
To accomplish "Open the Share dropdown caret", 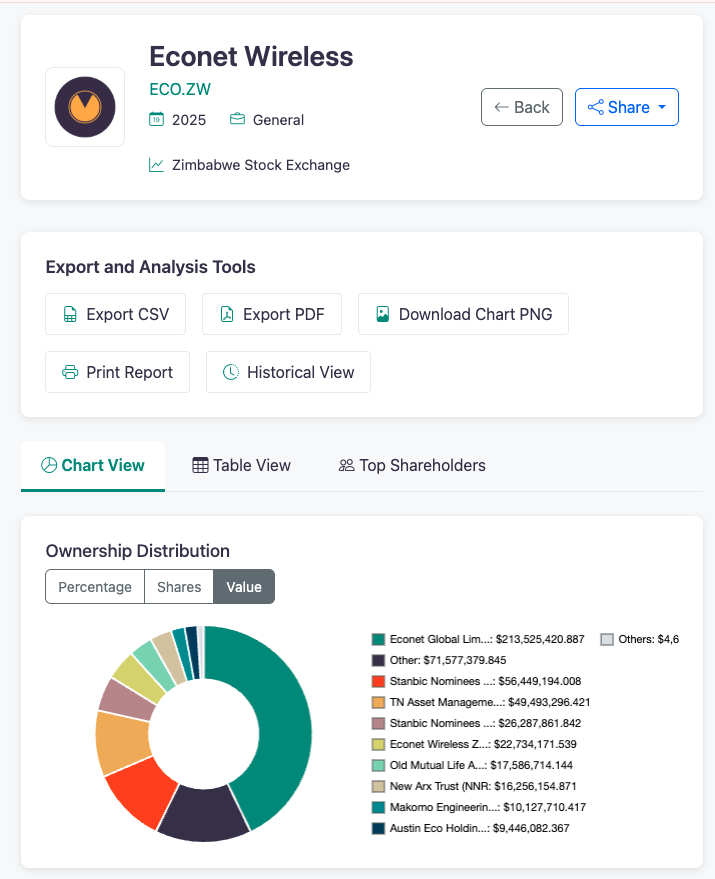I will 662,107.
